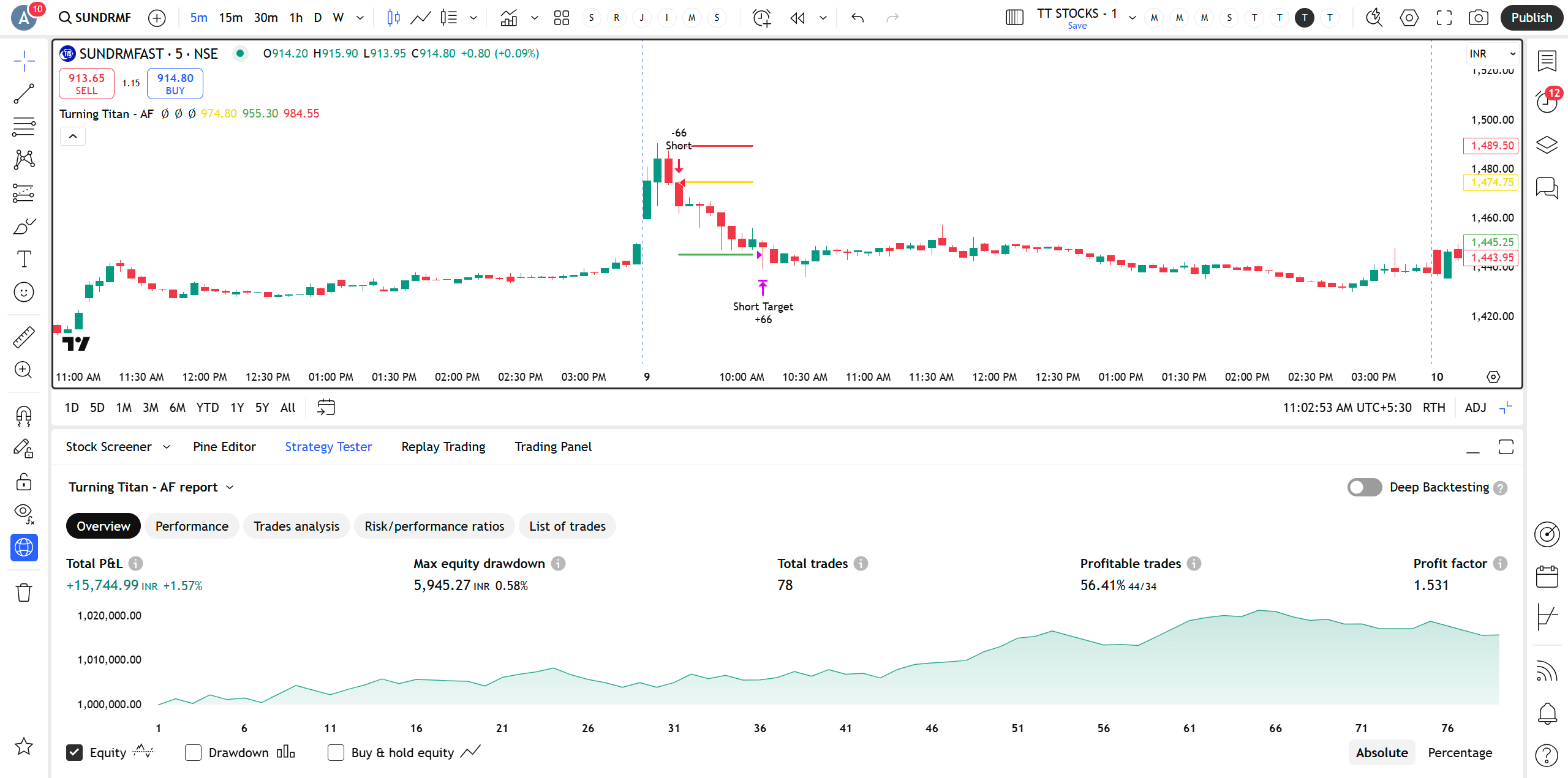Open the Fibonacci retracement tools
This screenshot has width=1568, height=778.
pyautogui.click(x=24, y=127)
